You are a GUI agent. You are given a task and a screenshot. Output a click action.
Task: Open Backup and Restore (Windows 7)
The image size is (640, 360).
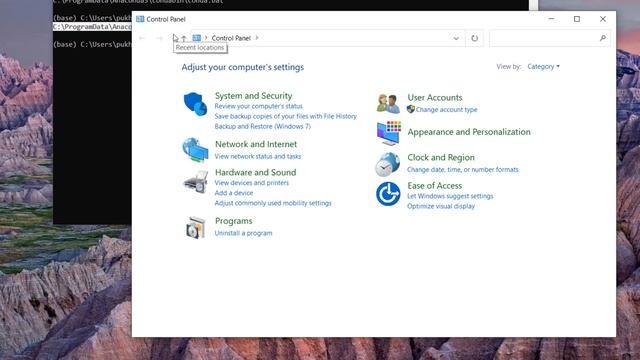coord(262,127)
